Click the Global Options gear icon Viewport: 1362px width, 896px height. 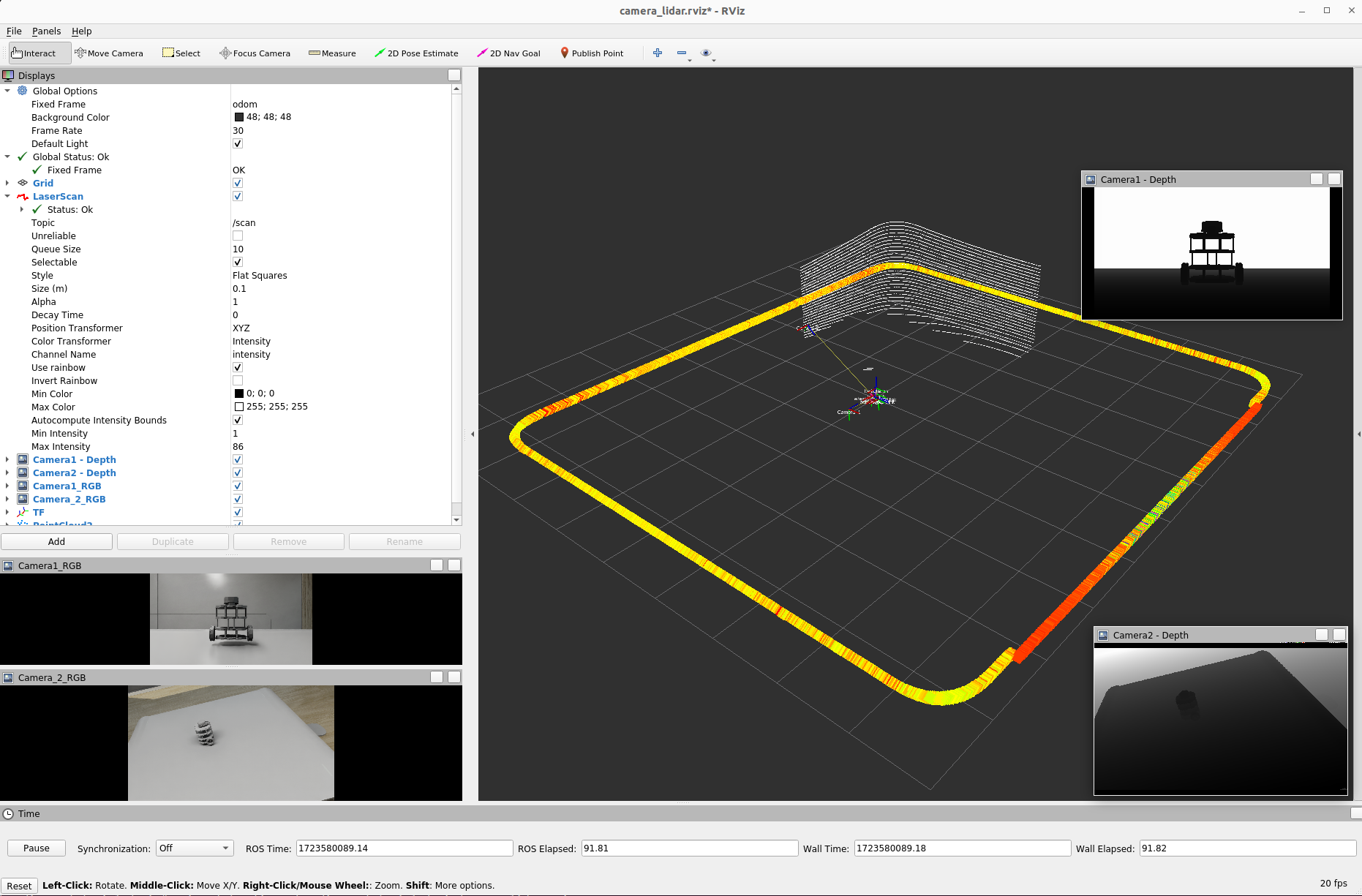tap(23, 91)
